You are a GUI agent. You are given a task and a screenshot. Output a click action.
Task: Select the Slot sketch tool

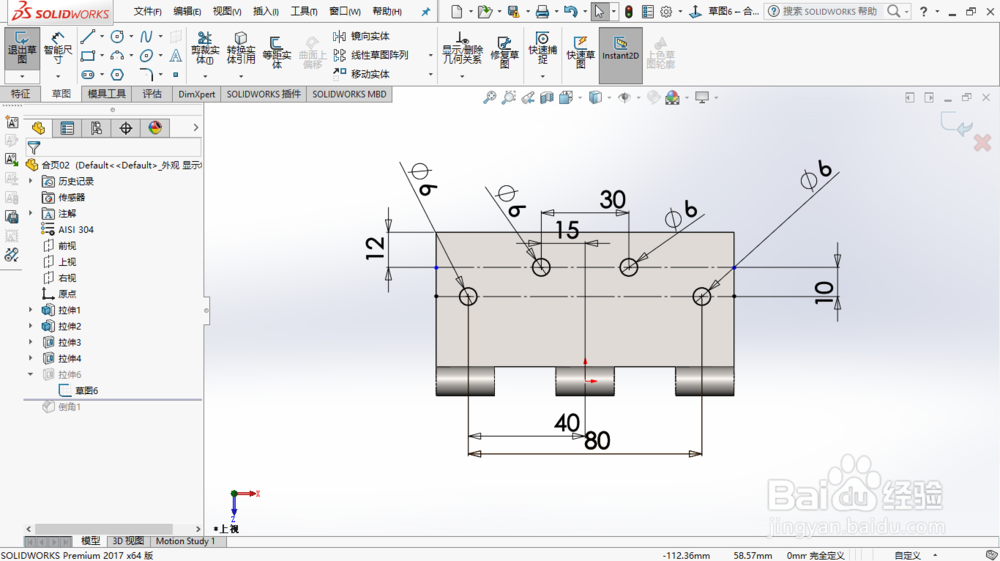click(88, 75)
